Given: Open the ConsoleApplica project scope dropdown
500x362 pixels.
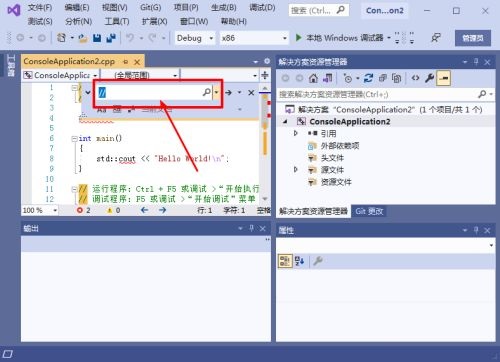Looking at the screenshot, I should [x=60, y=75].
